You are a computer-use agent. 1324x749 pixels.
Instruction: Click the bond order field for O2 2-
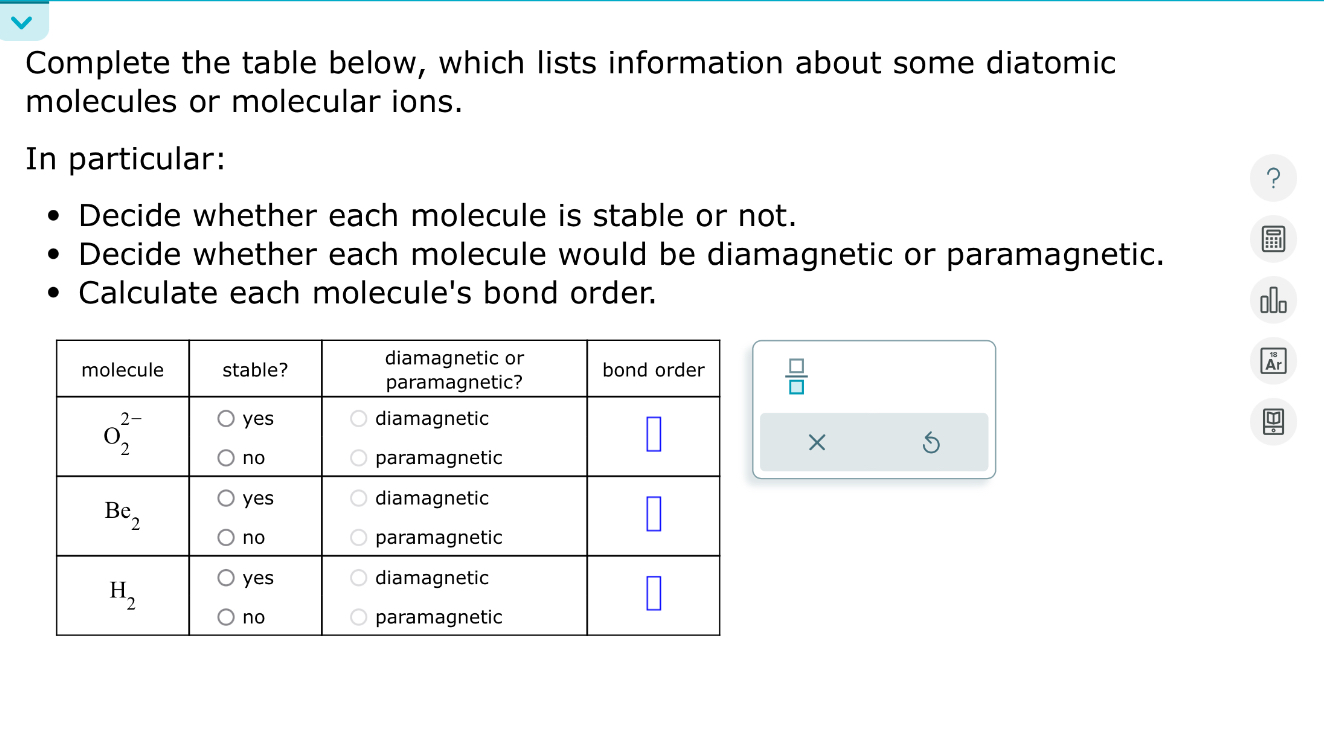click(653, 435)
